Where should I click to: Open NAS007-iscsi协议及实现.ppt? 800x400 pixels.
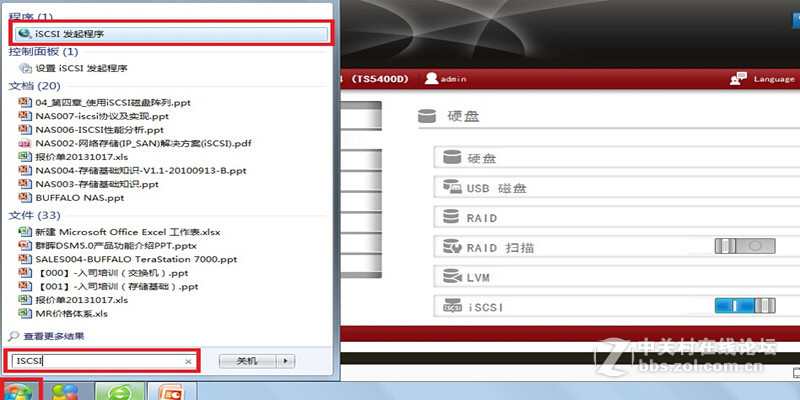(102, 116)
